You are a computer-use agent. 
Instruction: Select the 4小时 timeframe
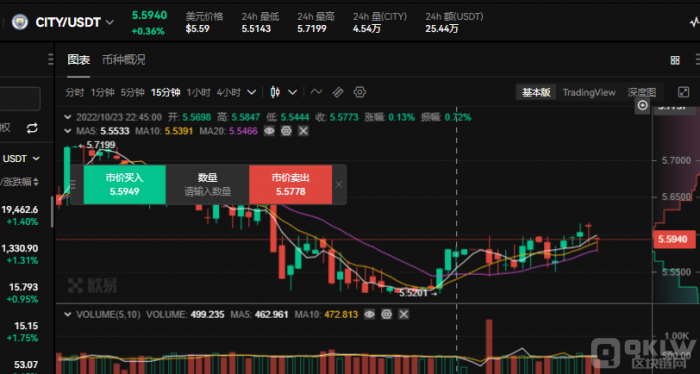point(229,92)
